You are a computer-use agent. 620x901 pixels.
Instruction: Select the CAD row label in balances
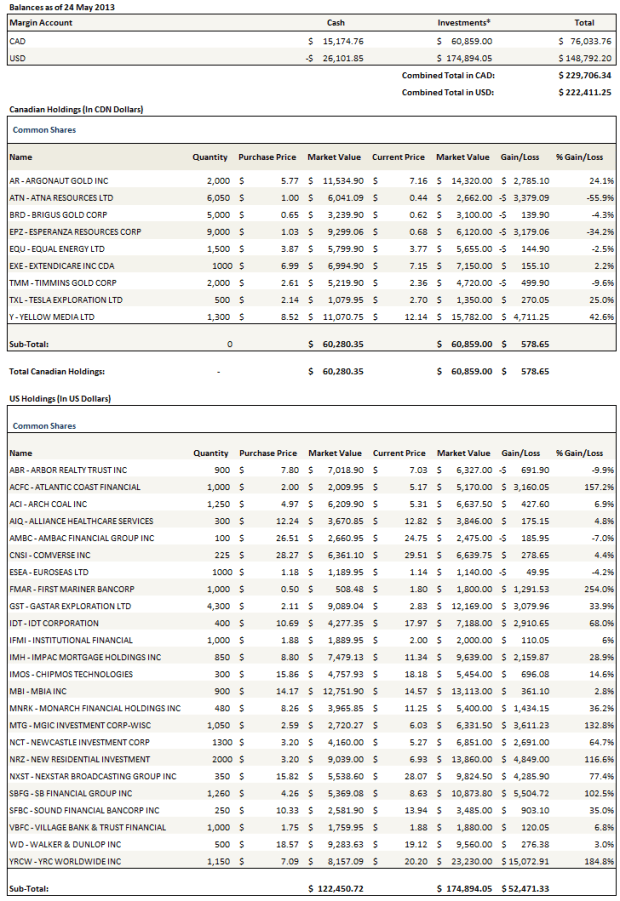point(18,41)
